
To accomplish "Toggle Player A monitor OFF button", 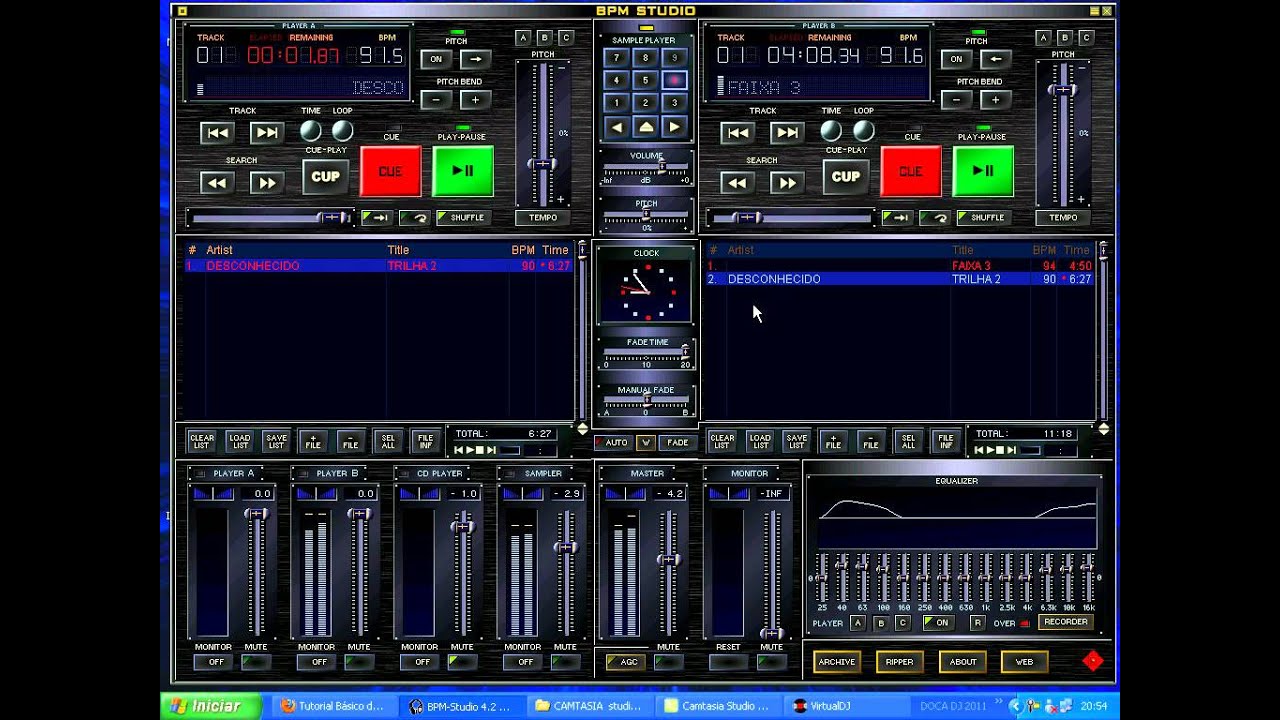I will coord(216,662).
